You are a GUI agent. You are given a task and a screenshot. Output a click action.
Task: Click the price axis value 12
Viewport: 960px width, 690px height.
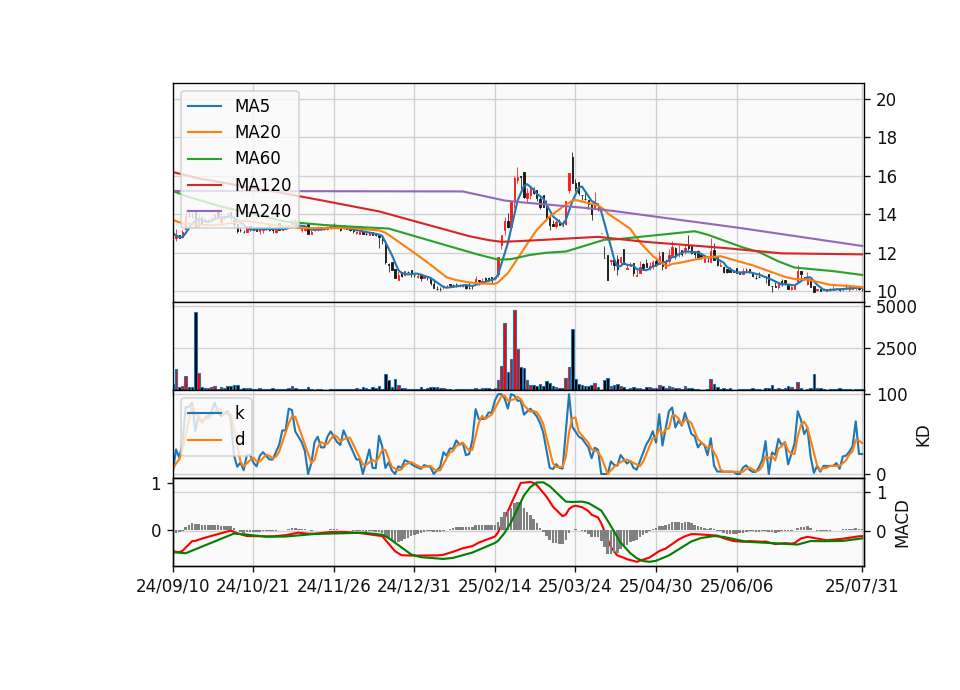[x=886, y=253]
